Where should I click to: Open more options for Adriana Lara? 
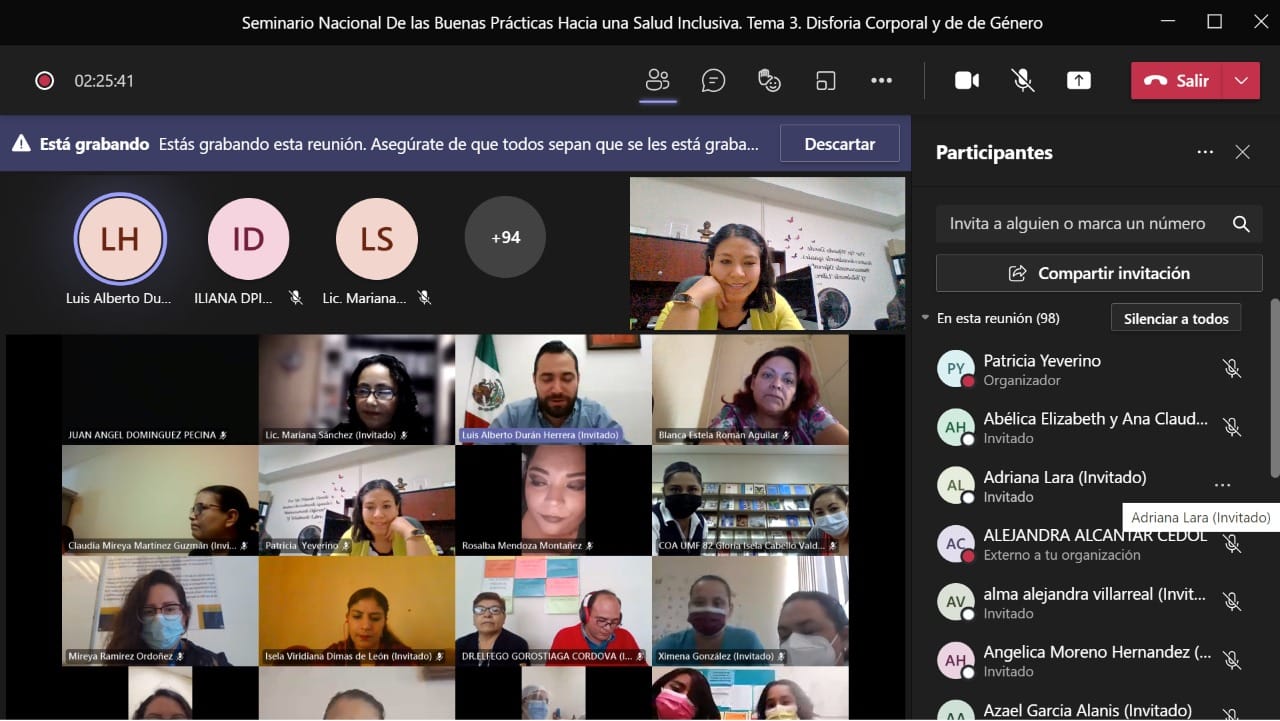point(1222,486)
